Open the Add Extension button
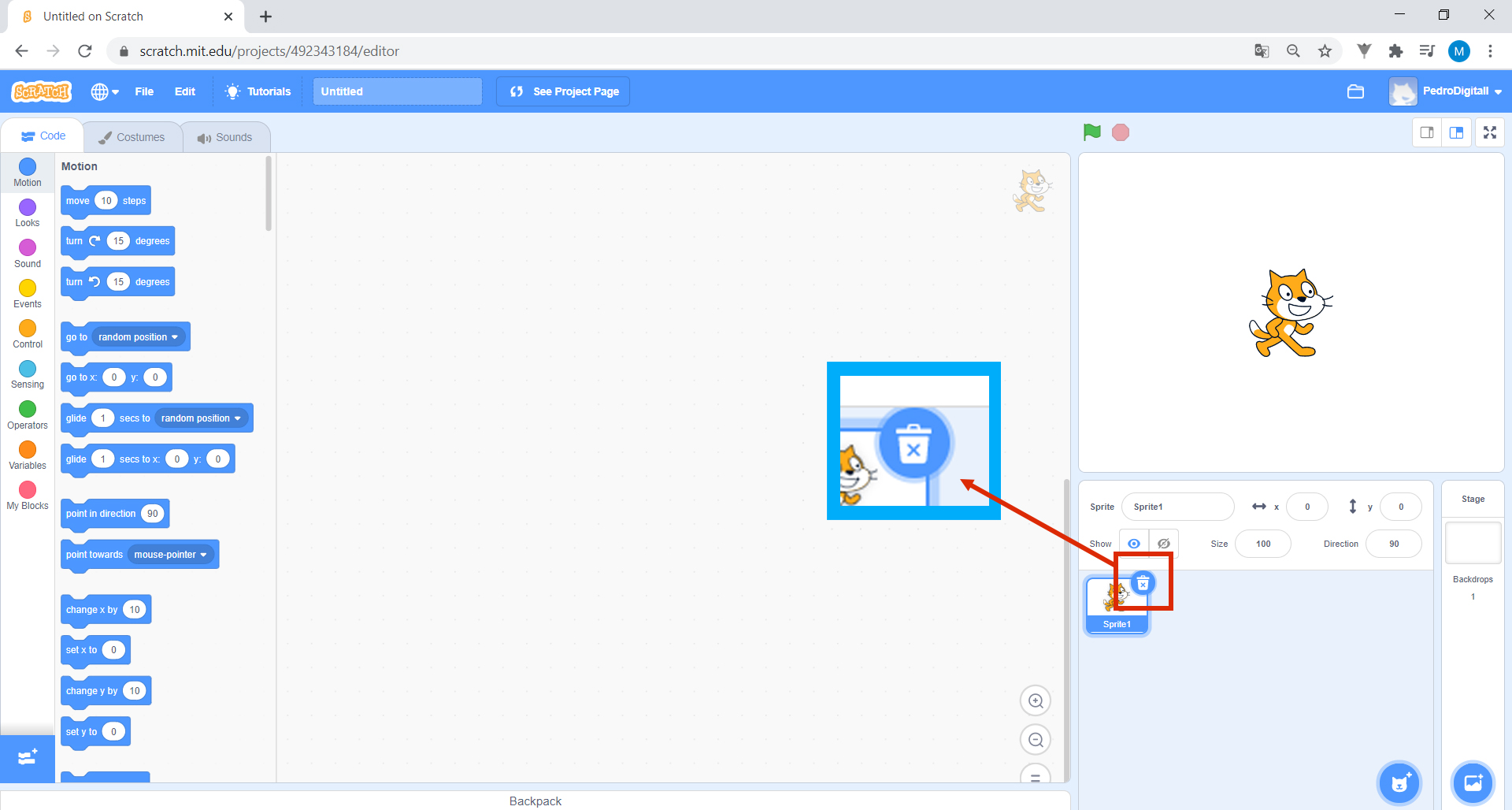 coord(28,758)
